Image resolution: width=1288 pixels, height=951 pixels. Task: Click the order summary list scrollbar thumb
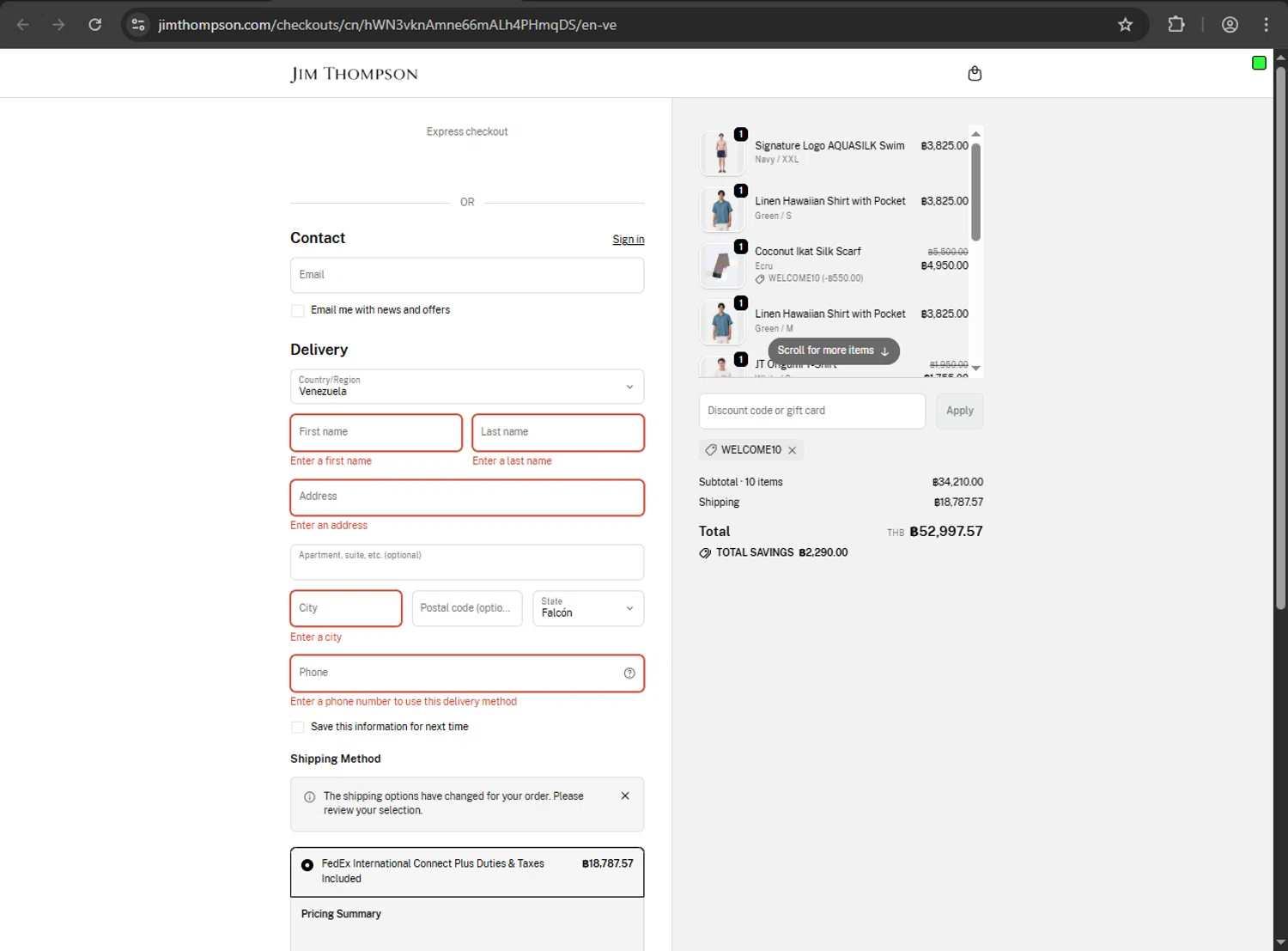tap(975, 192)
